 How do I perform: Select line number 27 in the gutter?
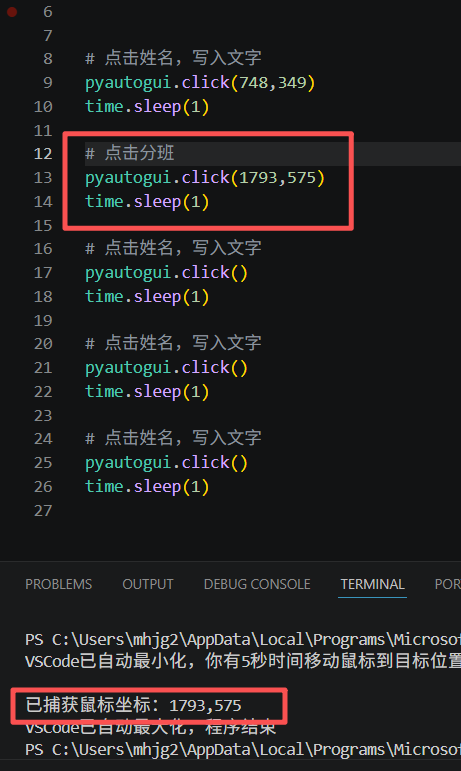(43, 511)
